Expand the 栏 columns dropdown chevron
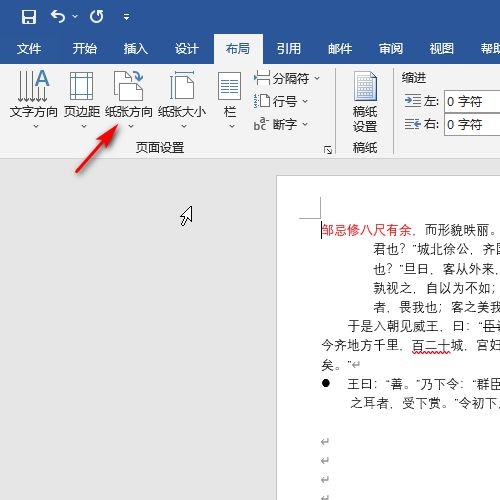Screen dimensions: 500x500 232,126
